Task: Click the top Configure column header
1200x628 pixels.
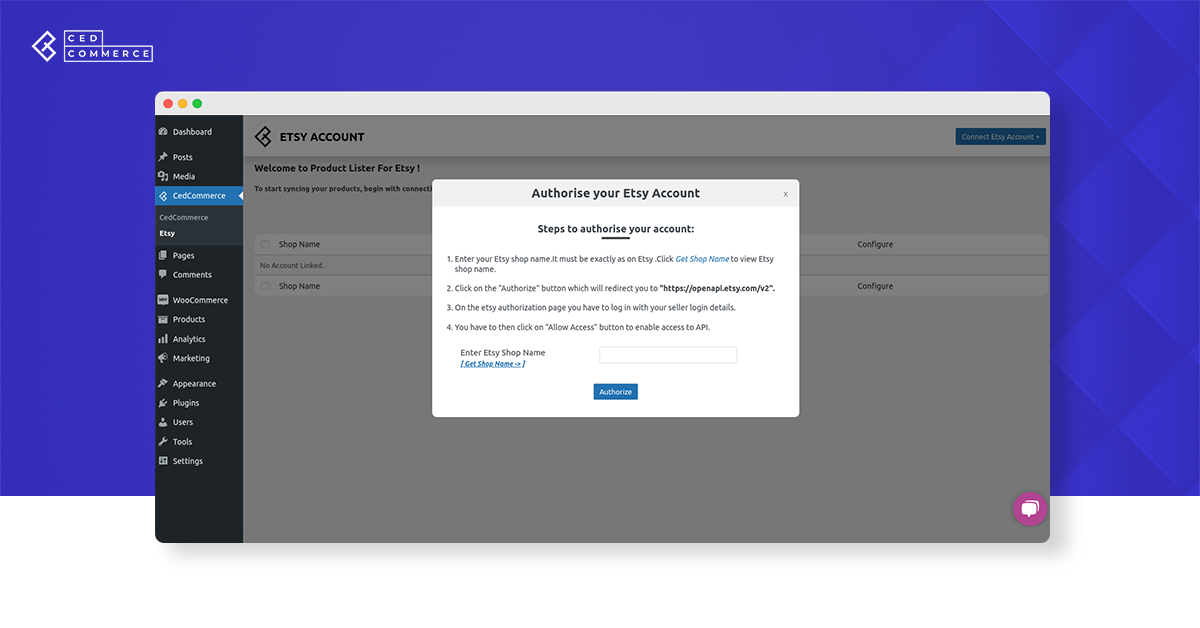Action: click(x=875, y=244)
